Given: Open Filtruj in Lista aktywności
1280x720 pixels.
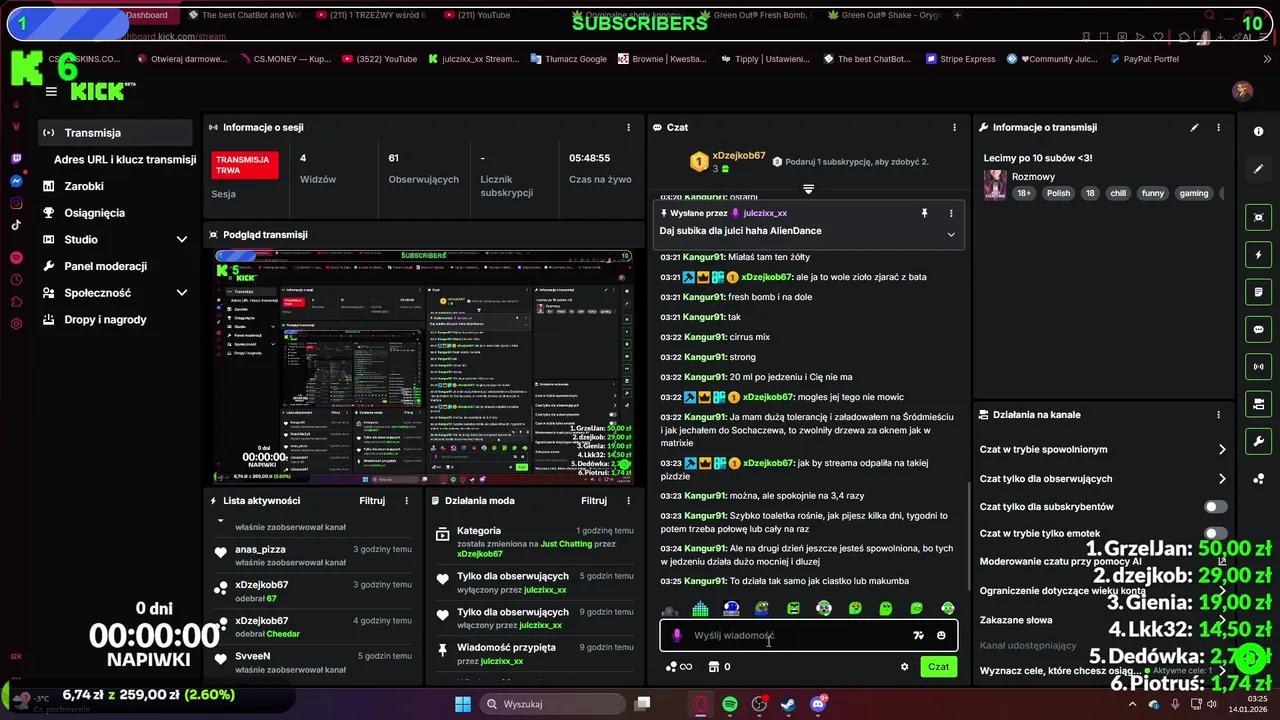Looking at the screenshot, I should (372, 500).
